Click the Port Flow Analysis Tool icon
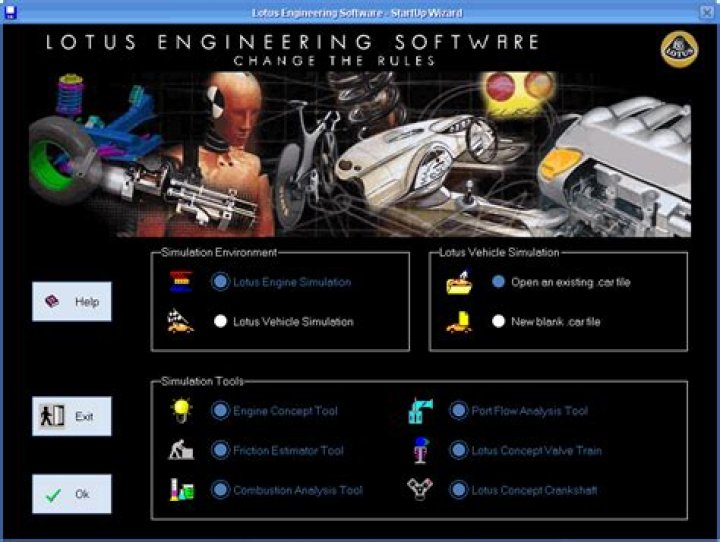720x542 pixels. click(x=421, y=411)
